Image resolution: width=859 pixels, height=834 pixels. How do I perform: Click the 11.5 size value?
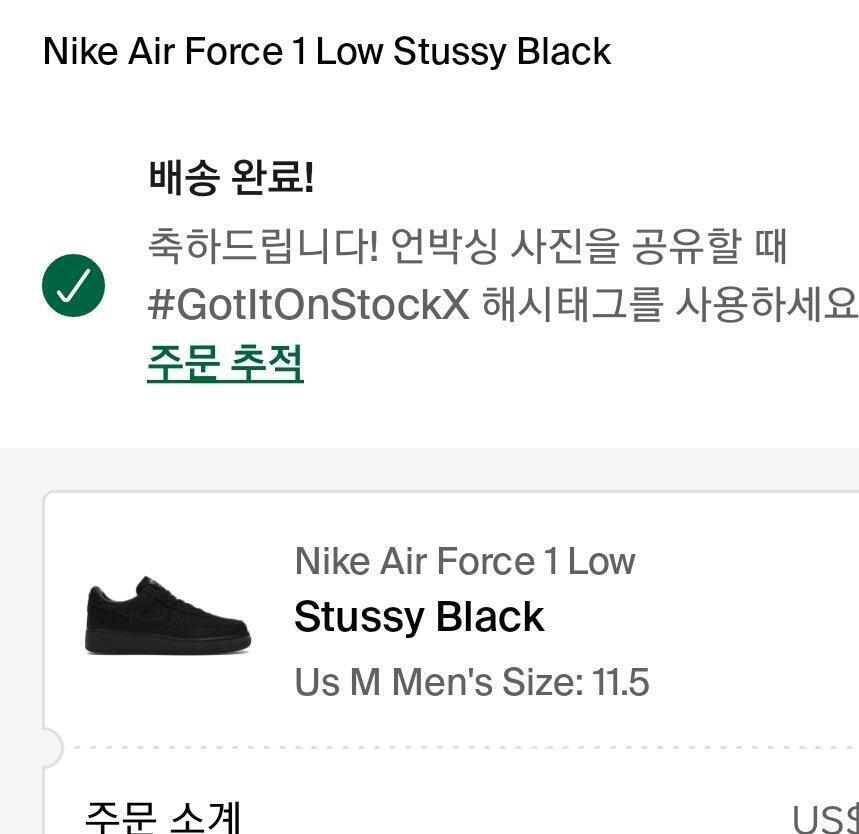[621, 683]
